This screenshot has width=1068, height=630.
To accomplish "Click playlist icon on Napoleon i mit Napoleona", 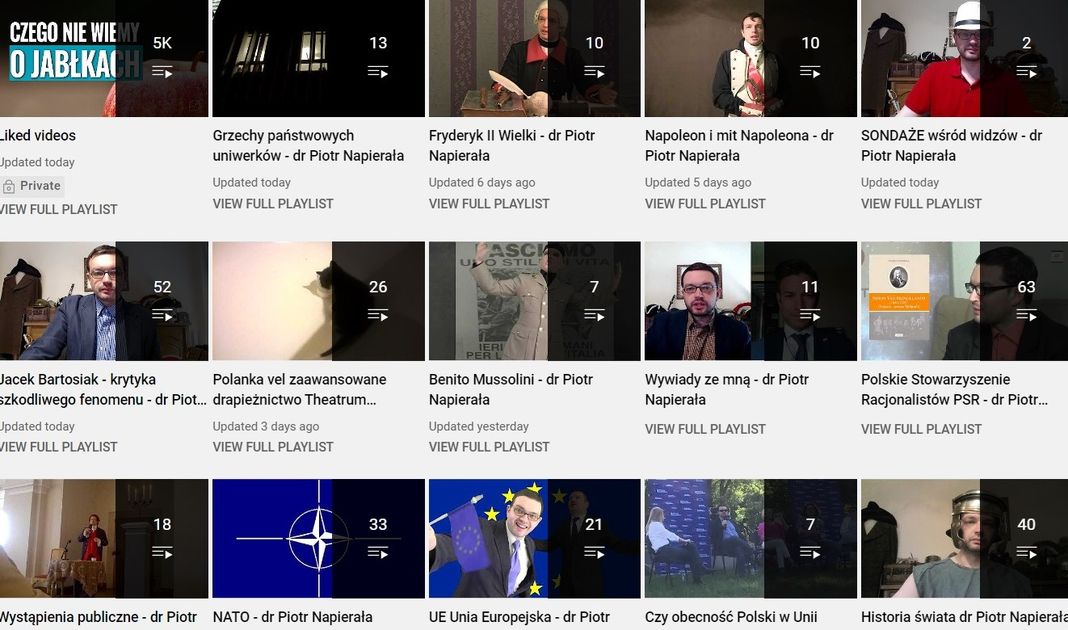I will pos(810,72).
